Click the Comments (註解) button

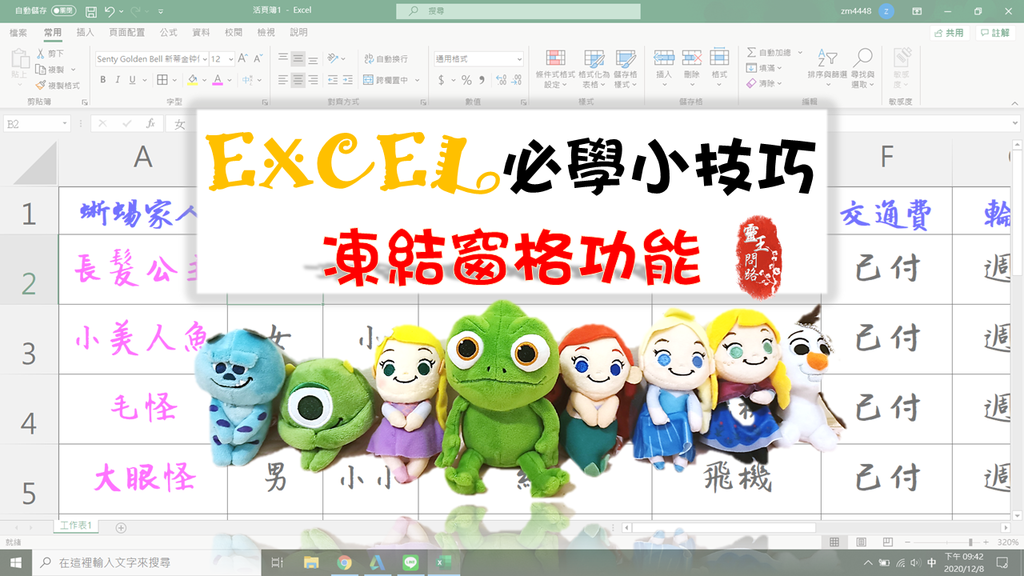(x=995, y=33)
